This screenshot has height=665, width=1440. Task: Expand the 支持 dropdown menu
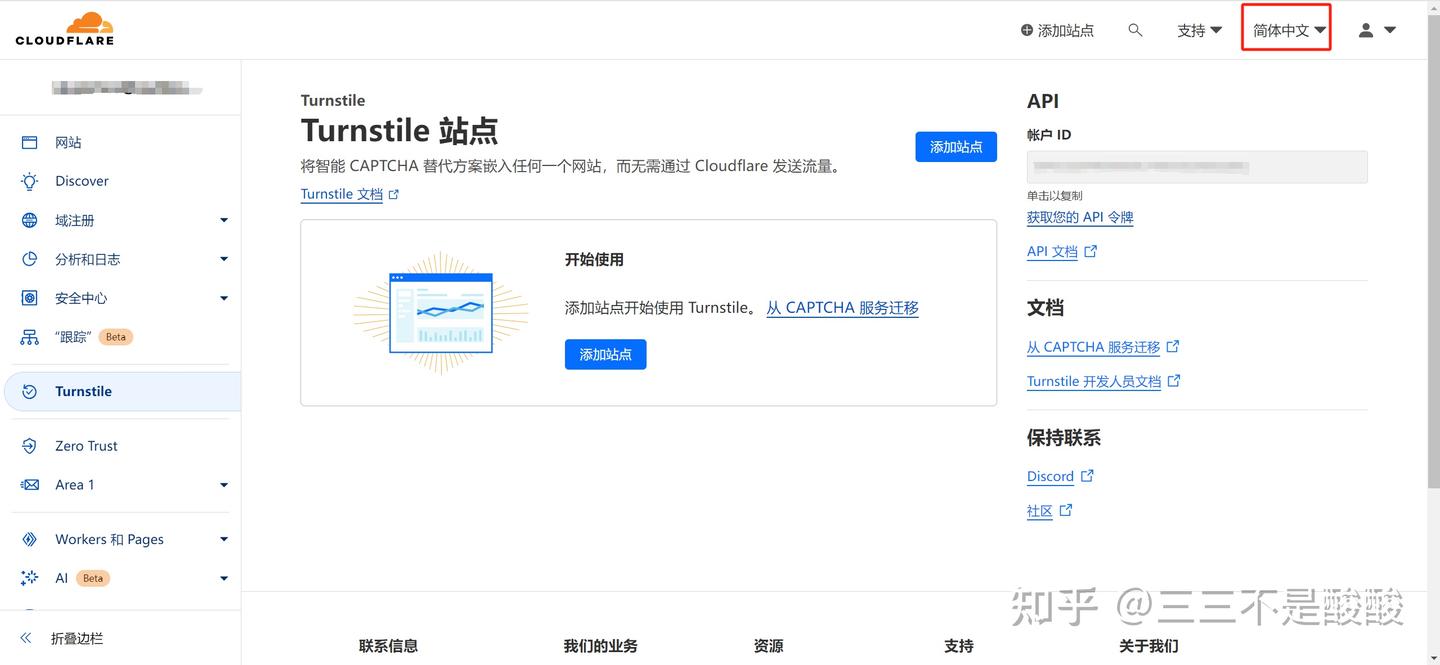tap(1199, 30)
